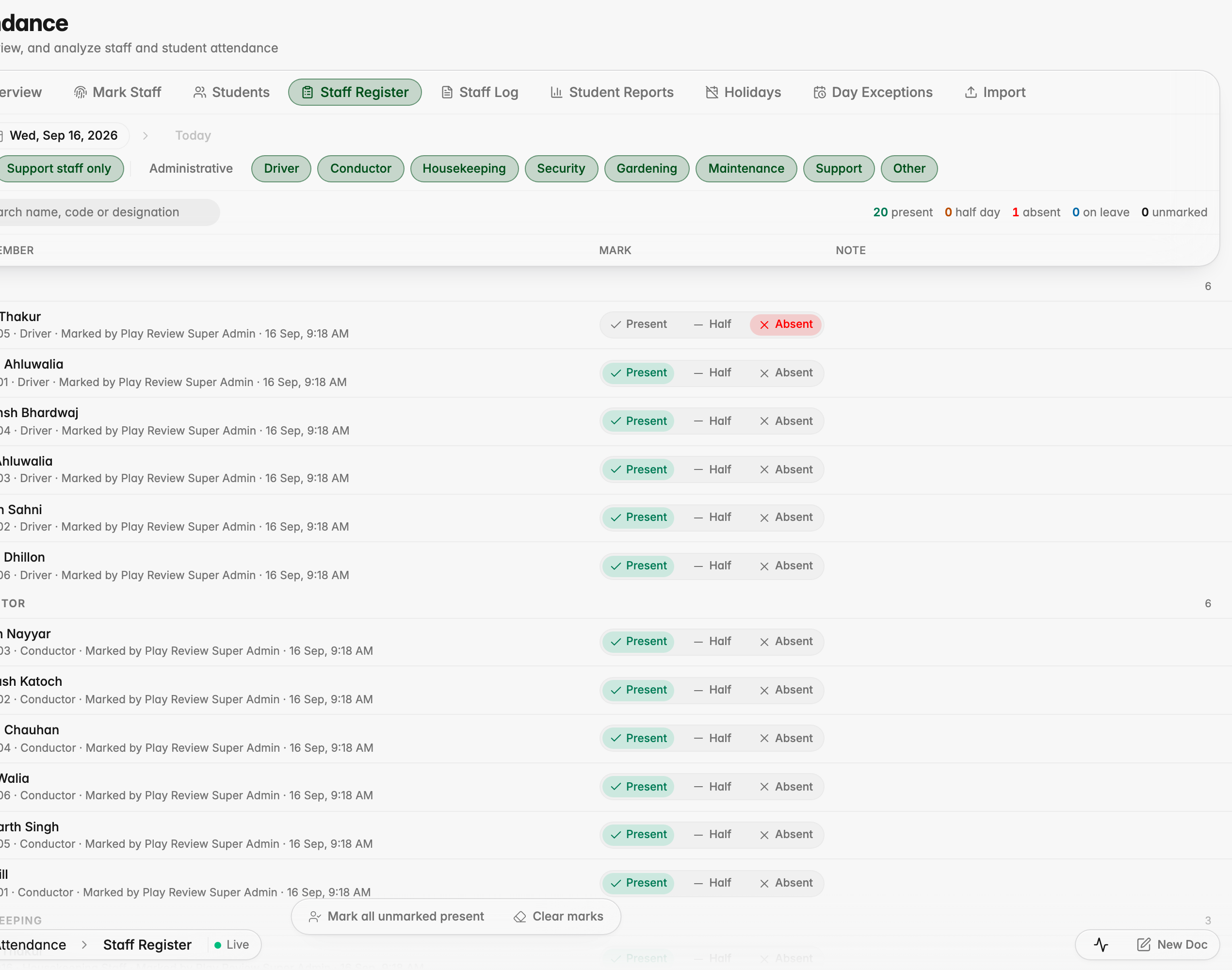
Task: Click the Live status indicator
Action: point(232,944)
